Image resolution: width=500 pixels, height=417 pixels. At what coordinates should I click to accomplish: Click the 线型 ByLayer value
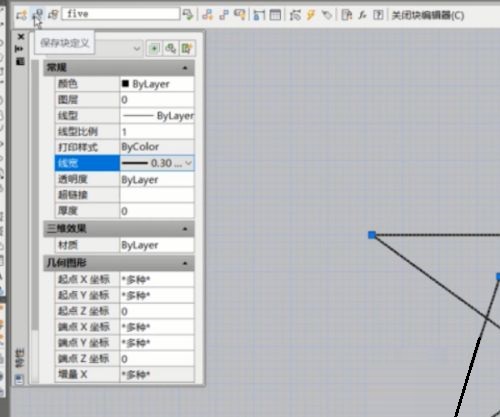(x=157, y=116)
